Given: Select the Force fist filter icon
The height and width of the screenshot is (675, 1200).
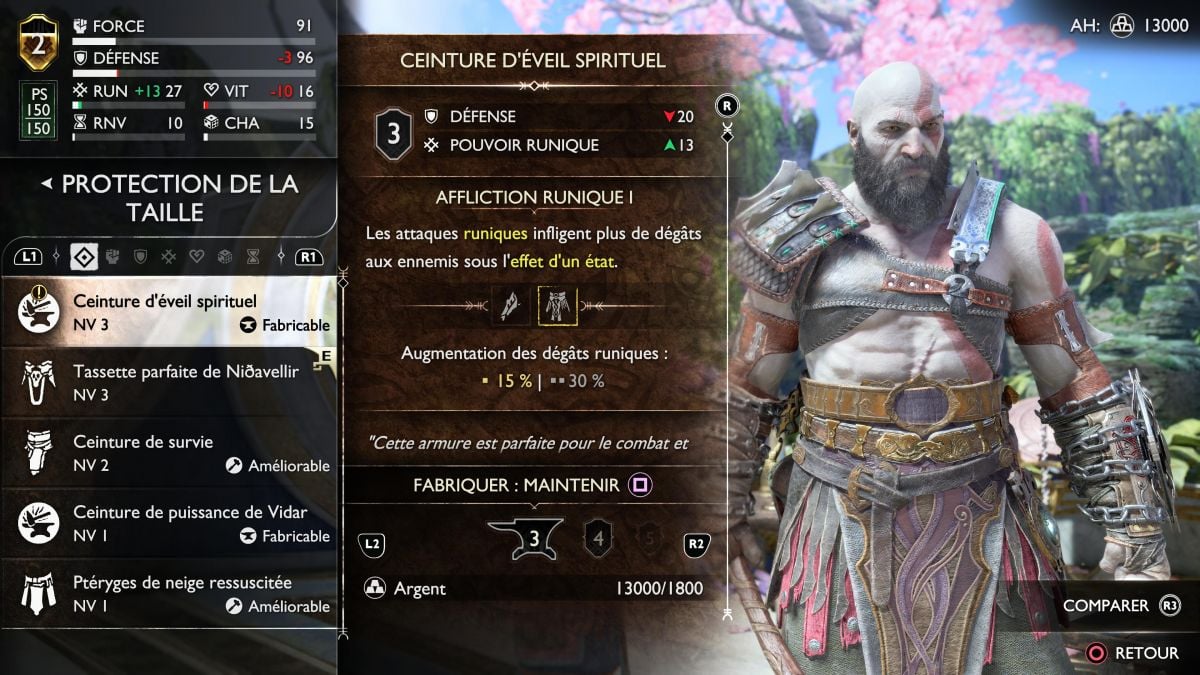Looking at the screenshot, I should 113,257.
